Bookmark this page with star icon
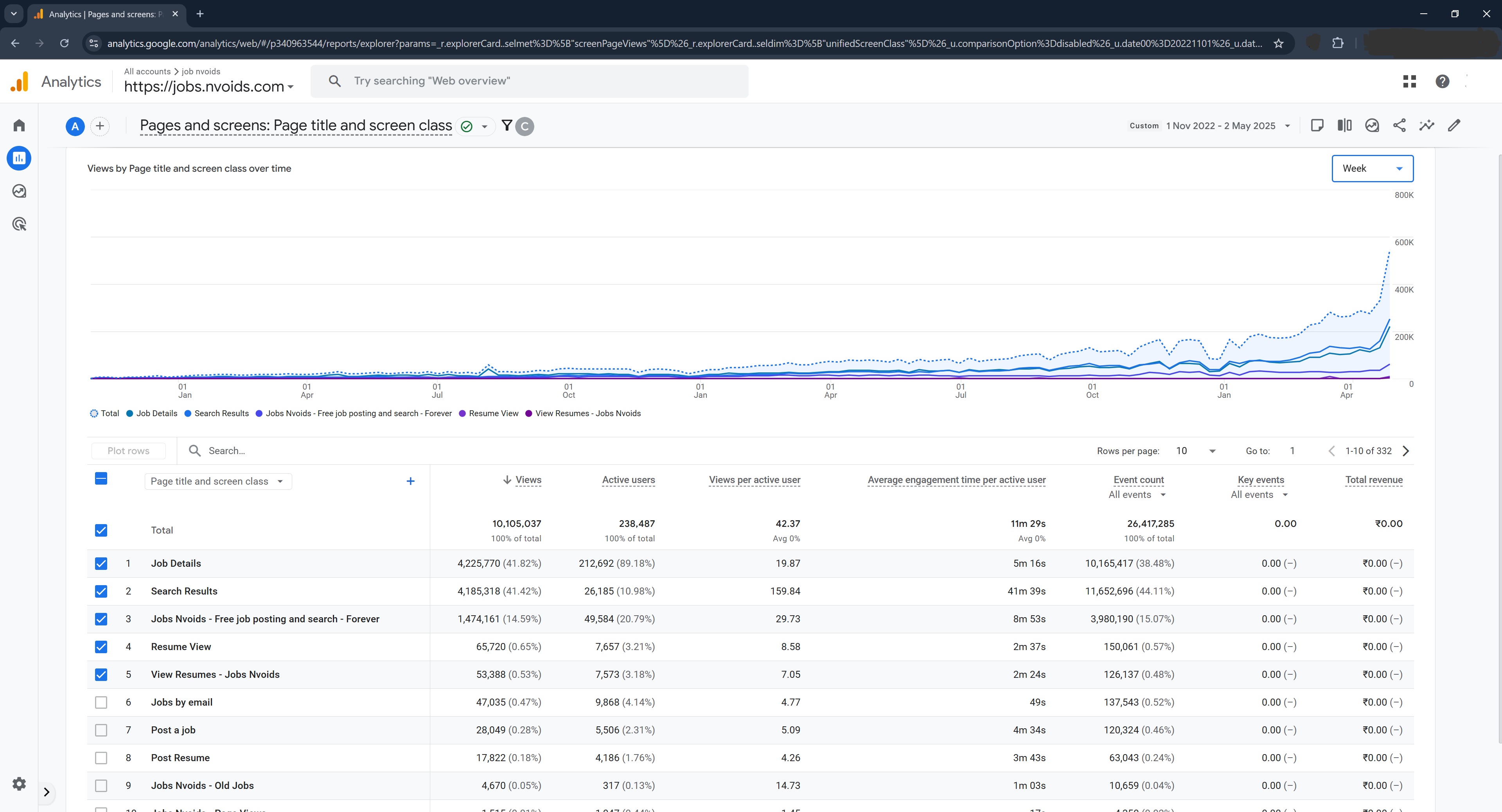This screenshot has width=1502, height=812. 1279,43
